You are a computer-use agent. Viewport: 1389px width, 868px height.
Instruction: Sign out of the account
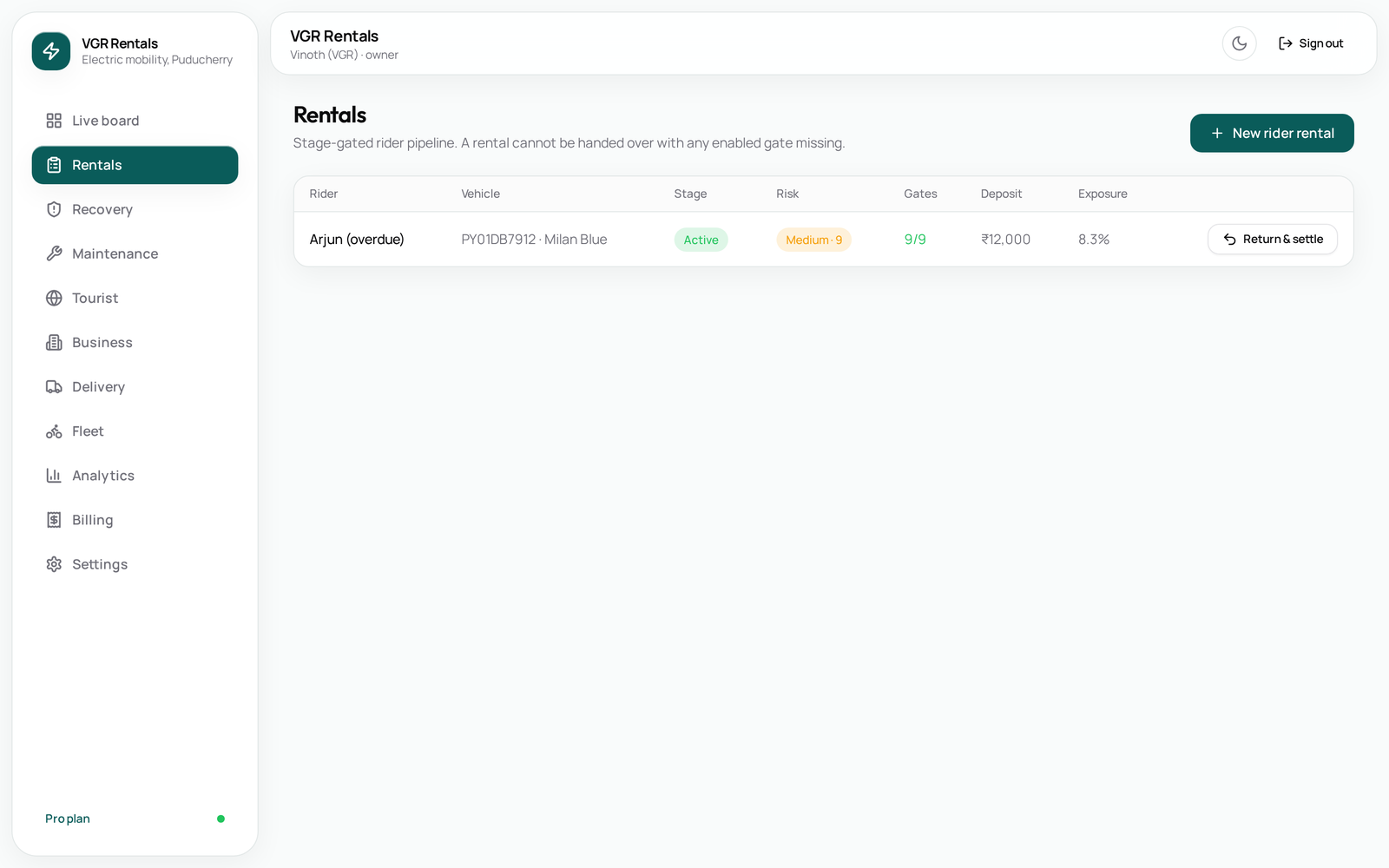(x=1311, y=43)
